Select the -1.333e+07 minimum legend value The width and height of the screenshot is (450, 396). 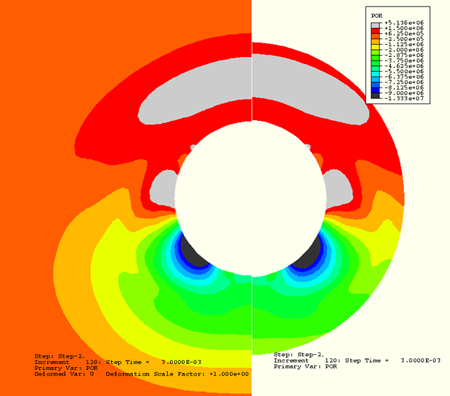pos(404,98)
